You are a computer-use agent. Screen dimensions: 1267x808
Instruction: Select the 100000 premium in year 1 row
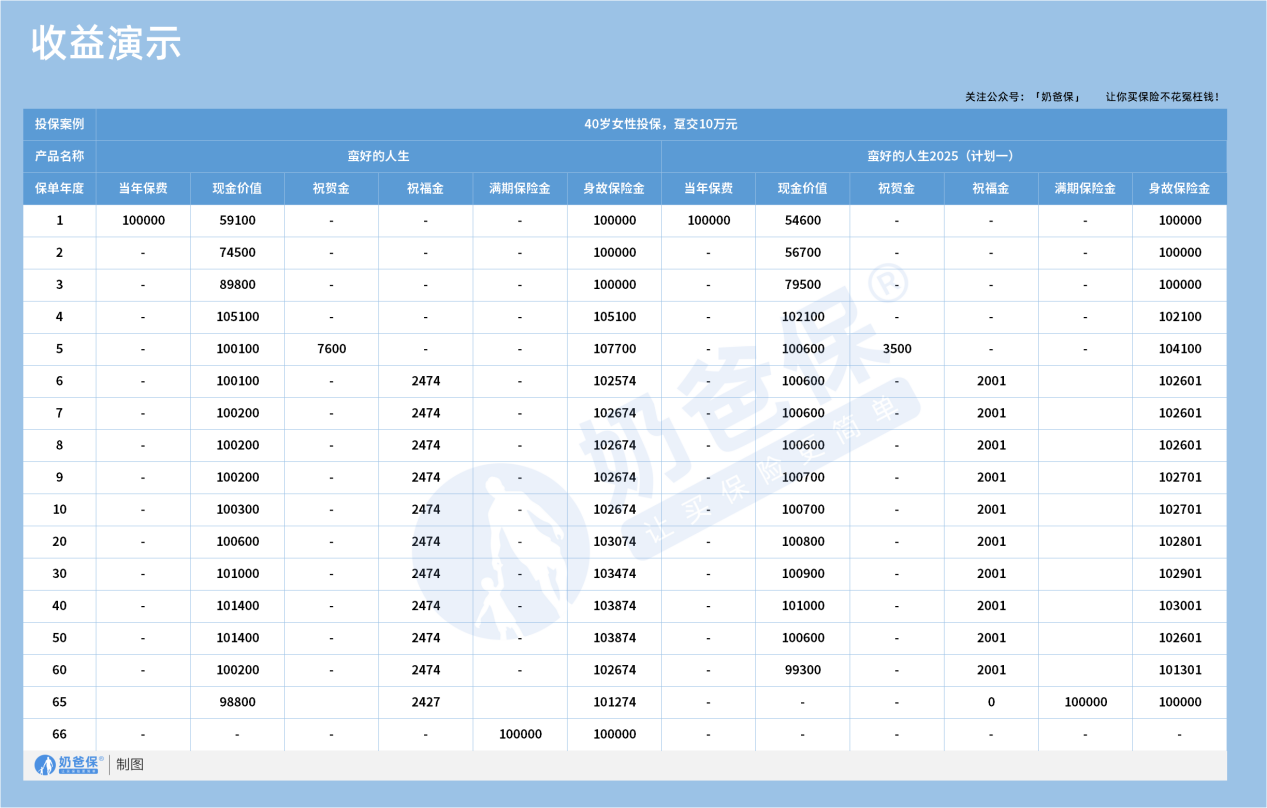tap(142, 220)
